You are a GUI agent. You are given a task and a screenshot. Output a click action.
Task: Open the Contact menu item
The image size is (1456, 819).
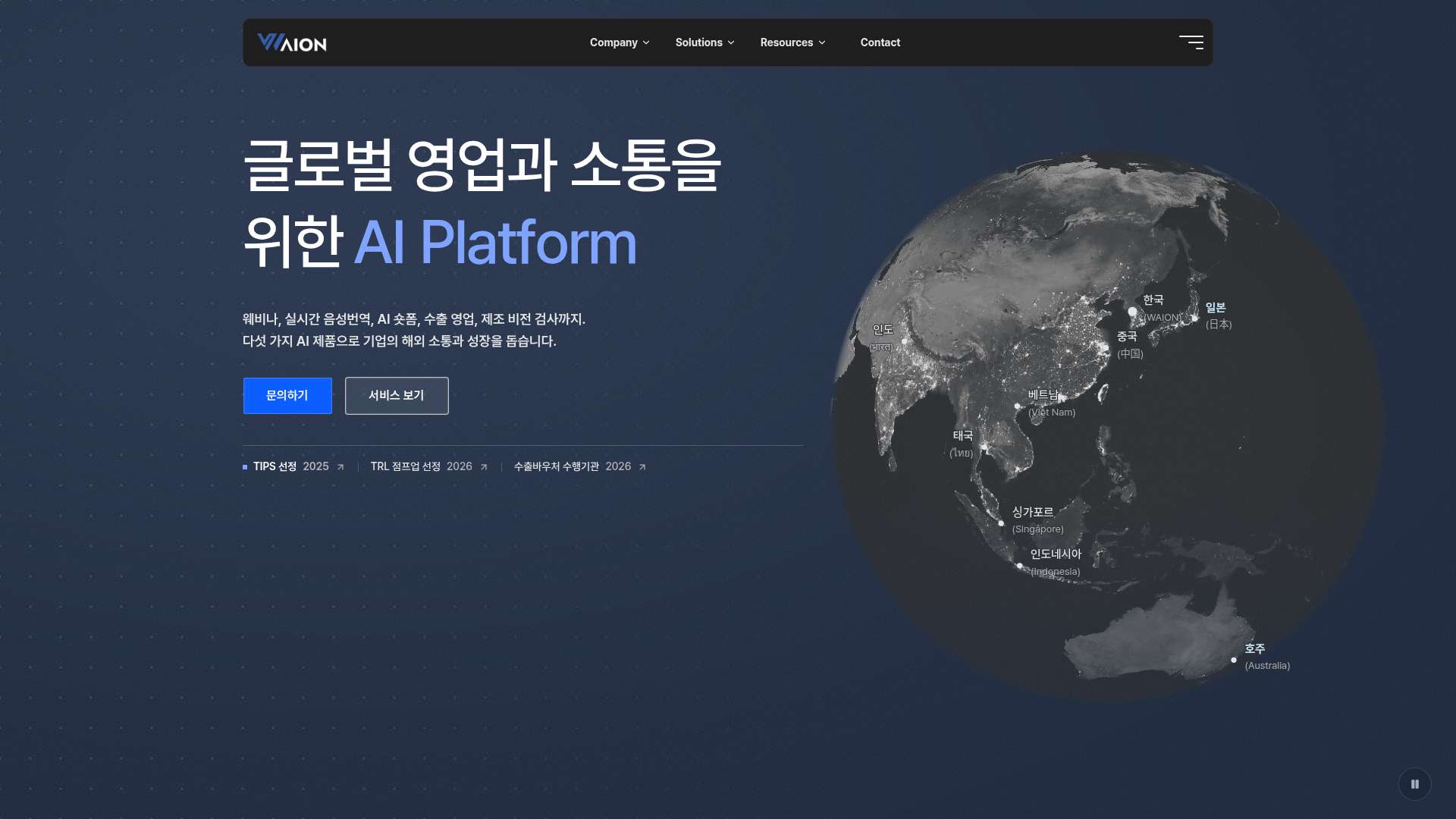tap(880, 42)
